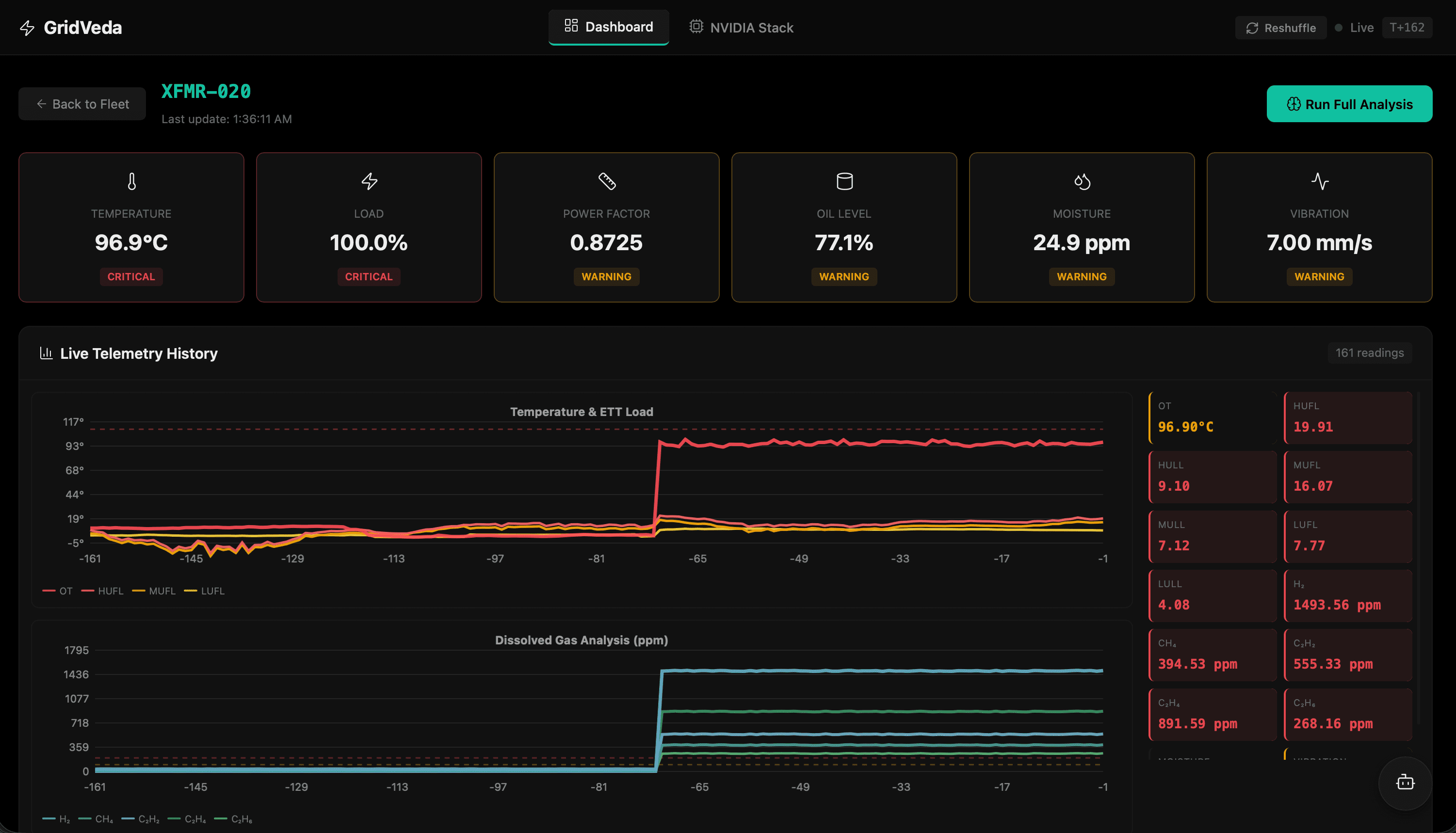Click the oil drum icon on the Oil Level card
This screenshot has height=833, width=1456.
click(x=844, y=182)
